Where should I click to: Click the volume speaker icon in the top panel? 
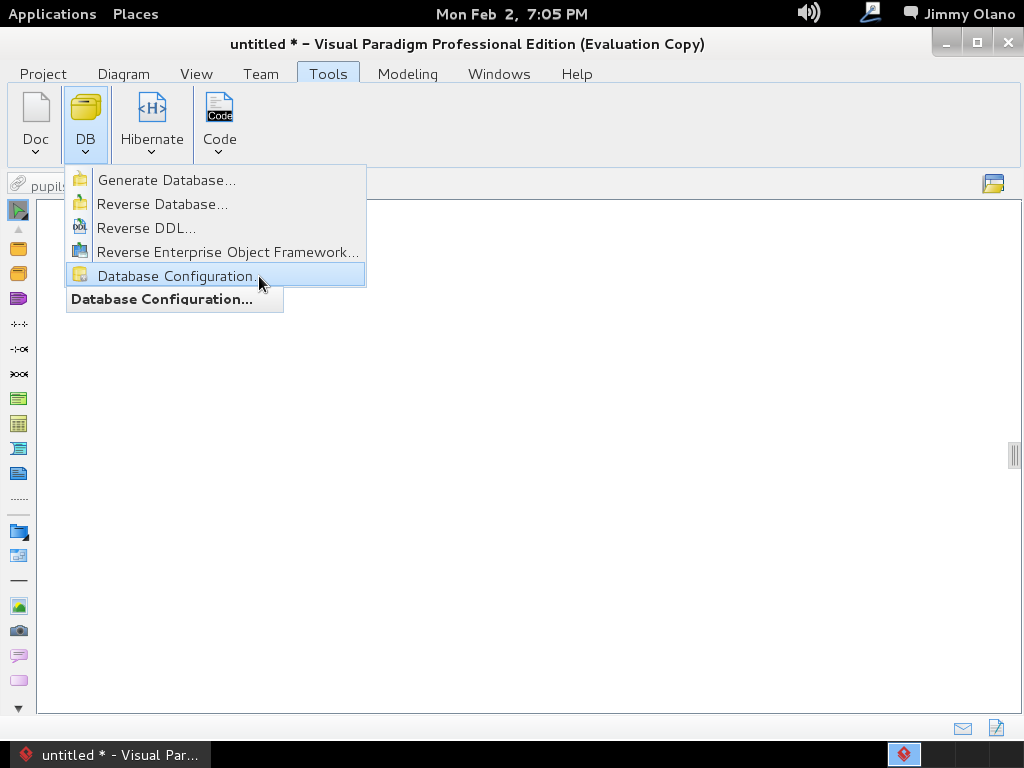pos(808,13)
